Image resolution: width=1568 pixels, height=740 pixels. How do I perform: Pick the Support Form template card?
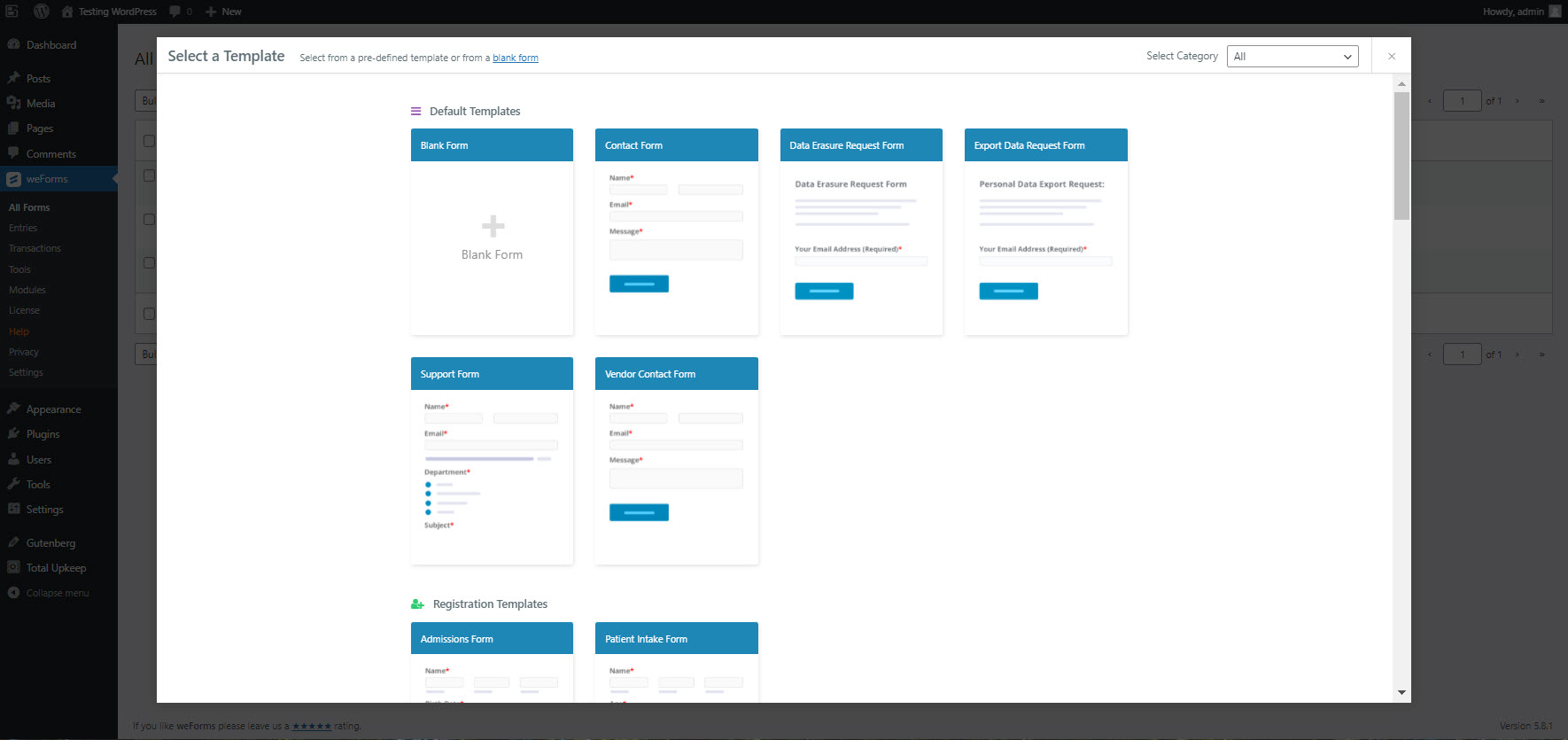click(492, 461)
